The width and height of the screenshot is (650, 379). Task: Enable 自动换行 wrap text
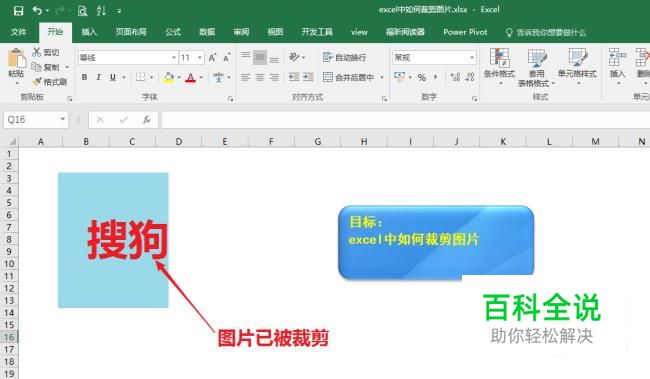(x=344, y=57)
